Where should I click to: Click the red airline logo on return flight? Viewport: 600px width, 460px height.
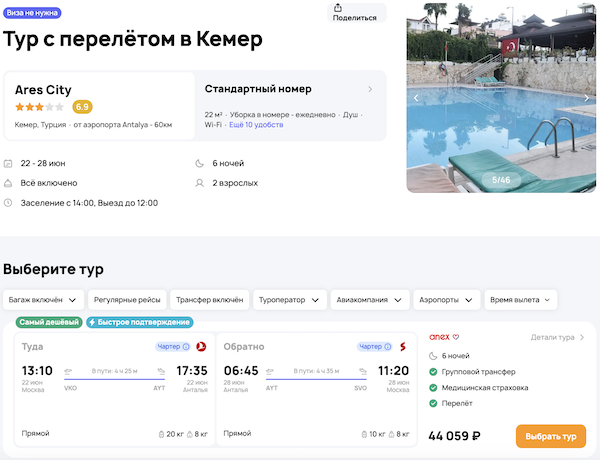pyautogui.click(x=403, y=347)
